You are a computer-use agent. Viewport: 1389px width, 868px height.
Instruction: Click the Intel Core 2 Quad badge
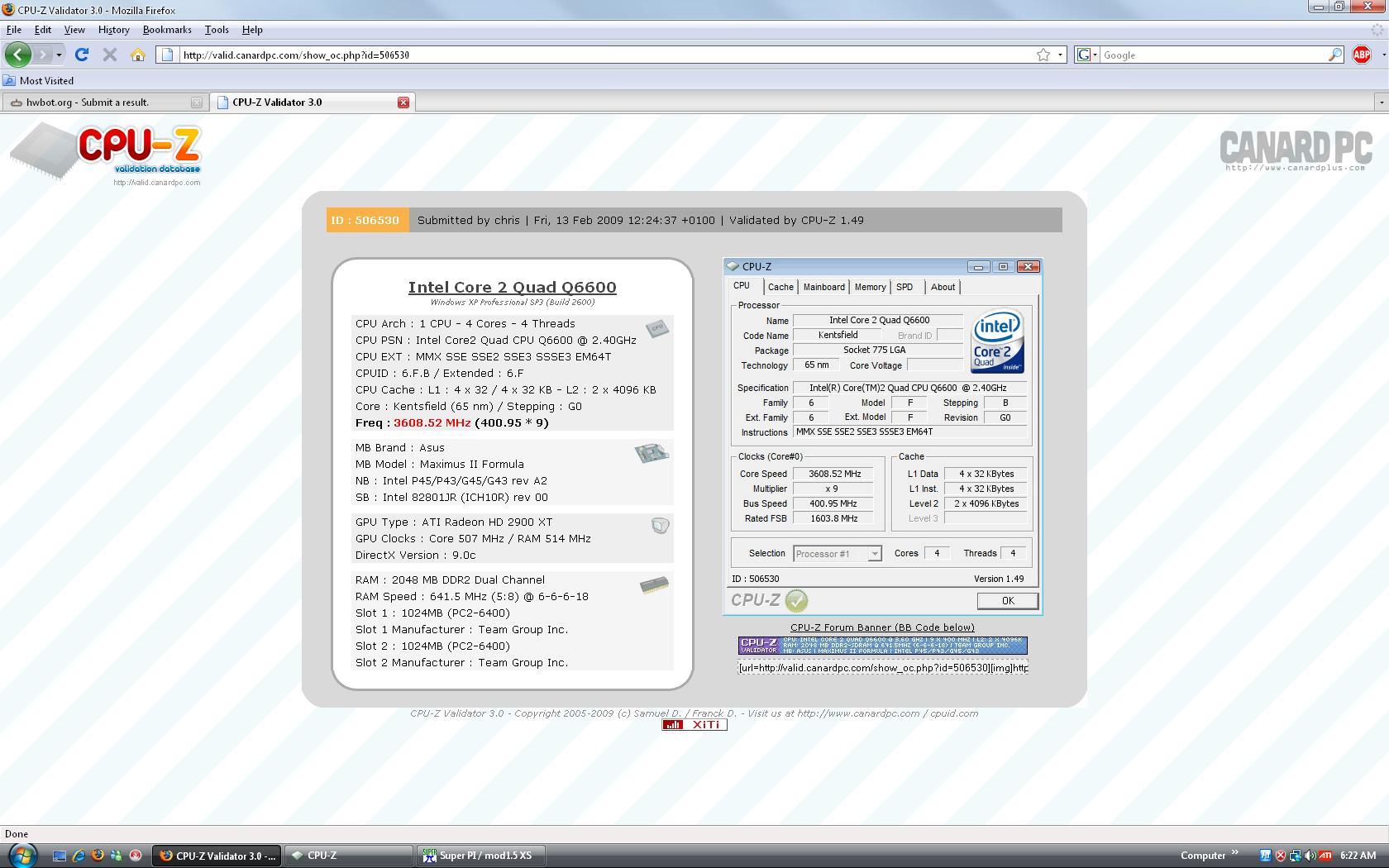click(998, 341)
